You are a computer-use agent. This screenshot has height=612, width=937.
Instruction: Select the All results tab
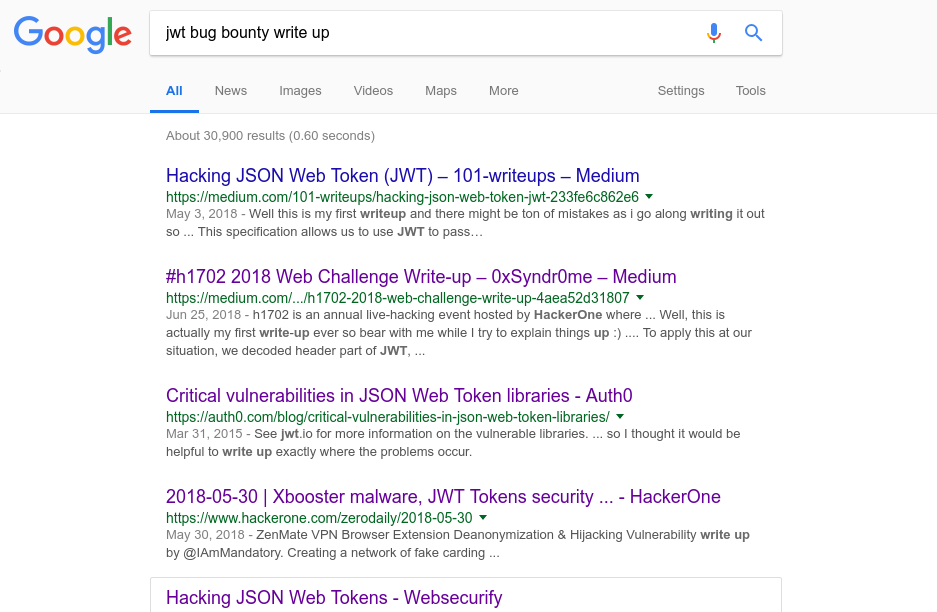(174, 91)
